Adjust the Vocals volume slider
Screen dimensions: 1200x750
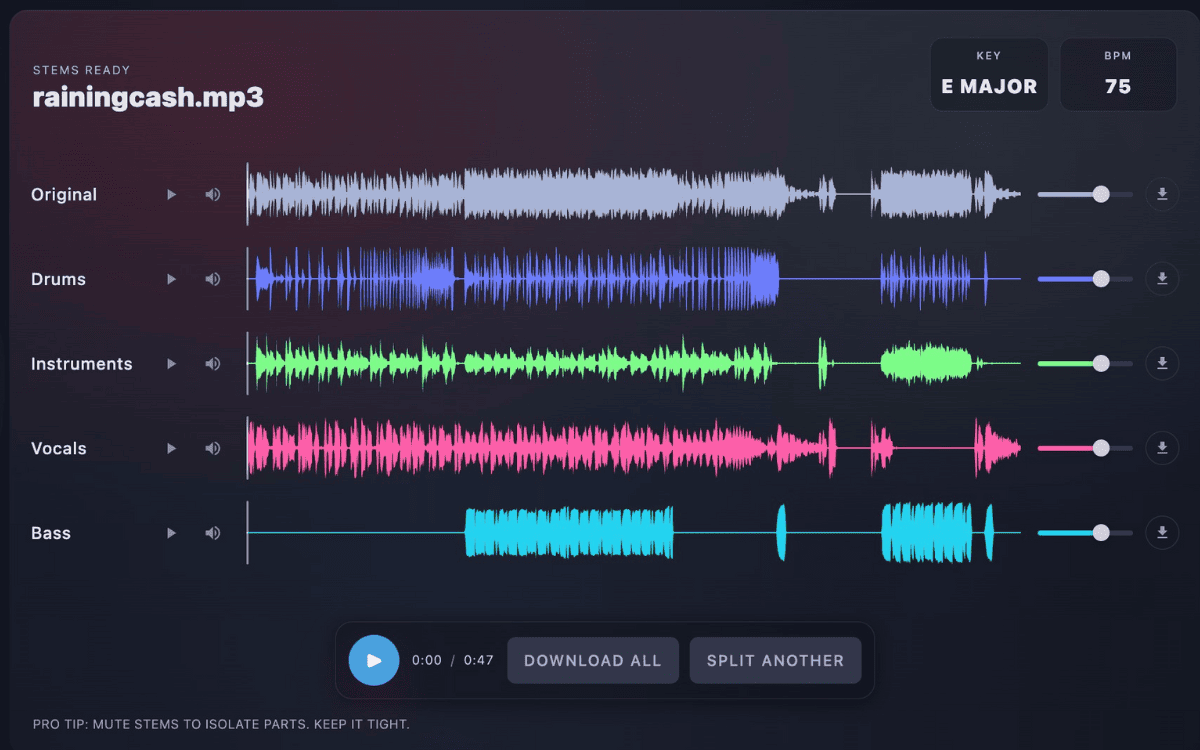pos(1100,448)
